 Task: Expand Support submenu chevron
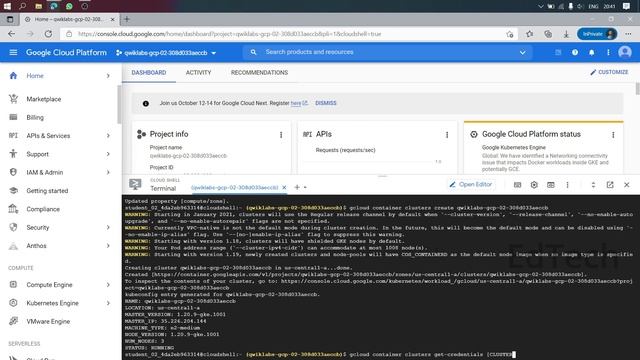108,154
